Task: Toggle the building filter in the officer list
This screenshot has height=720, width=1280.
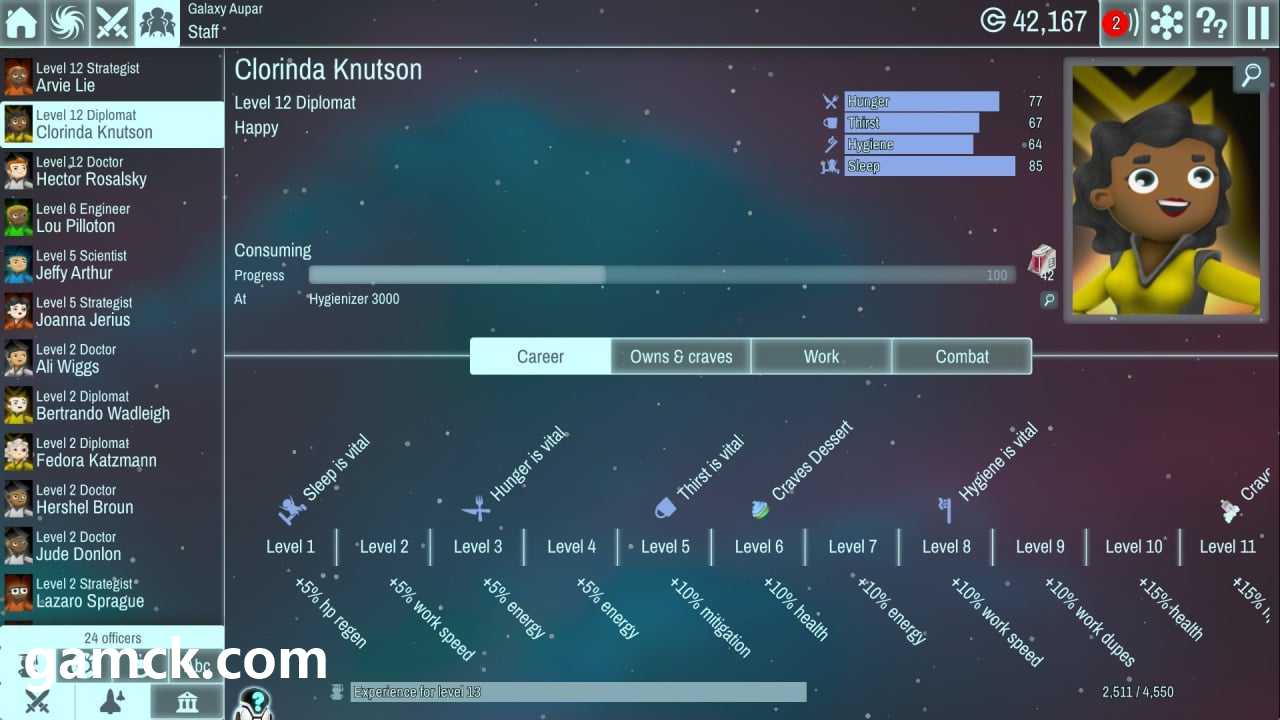Action: [187, 701]
